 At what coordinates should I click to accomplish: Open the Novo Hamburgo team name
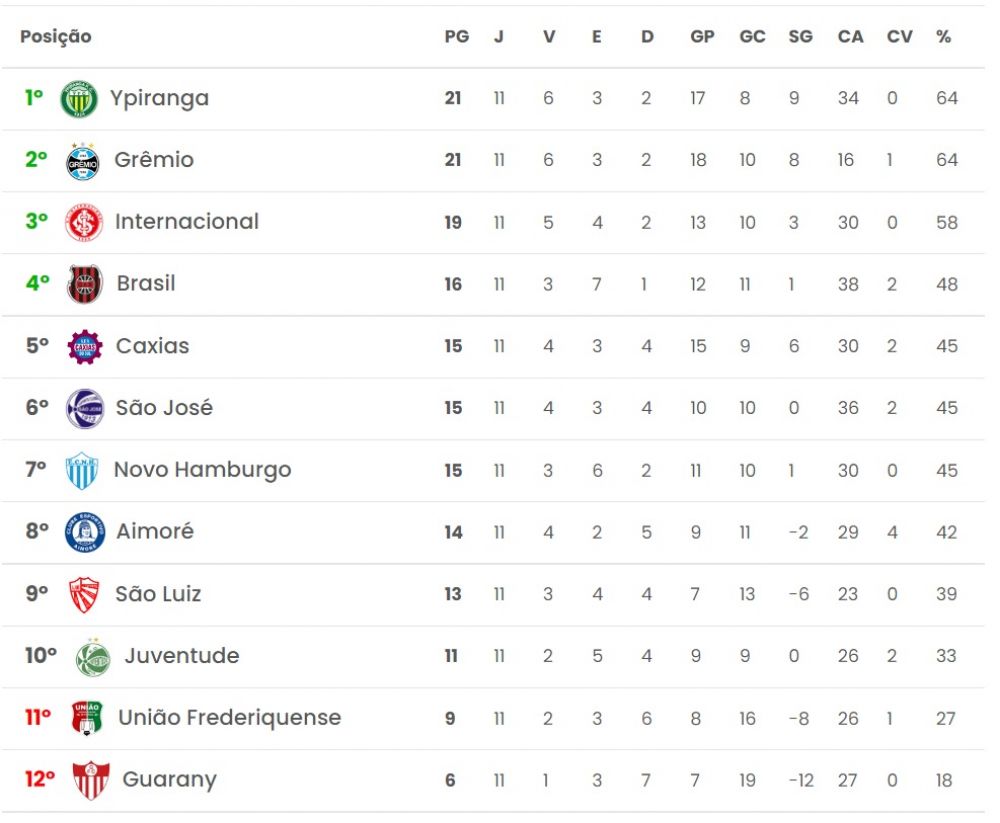(x=202, y=470)
